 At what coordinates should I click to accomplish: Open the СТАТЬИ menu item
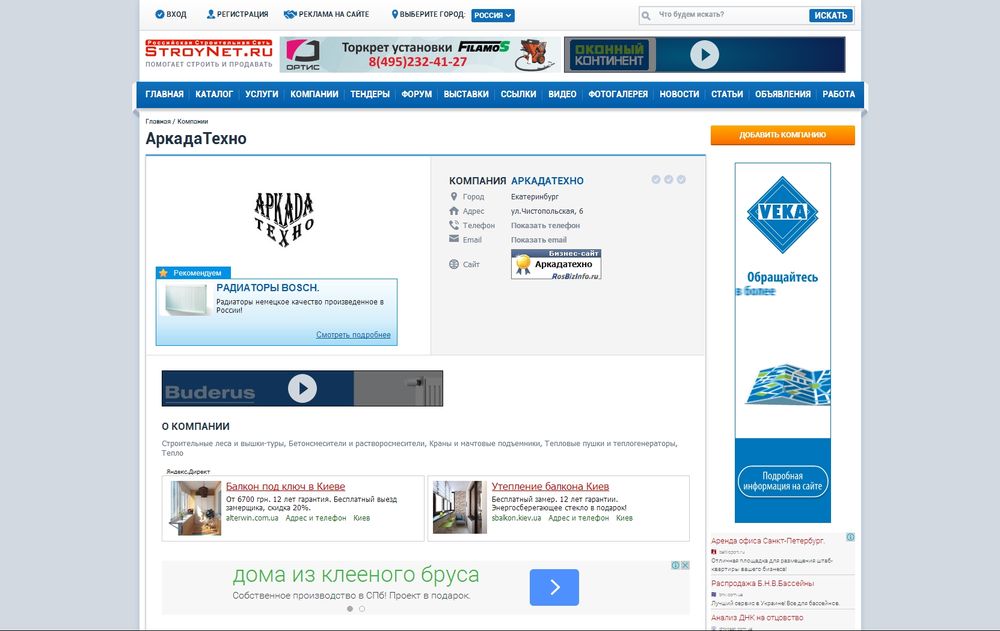726,94
